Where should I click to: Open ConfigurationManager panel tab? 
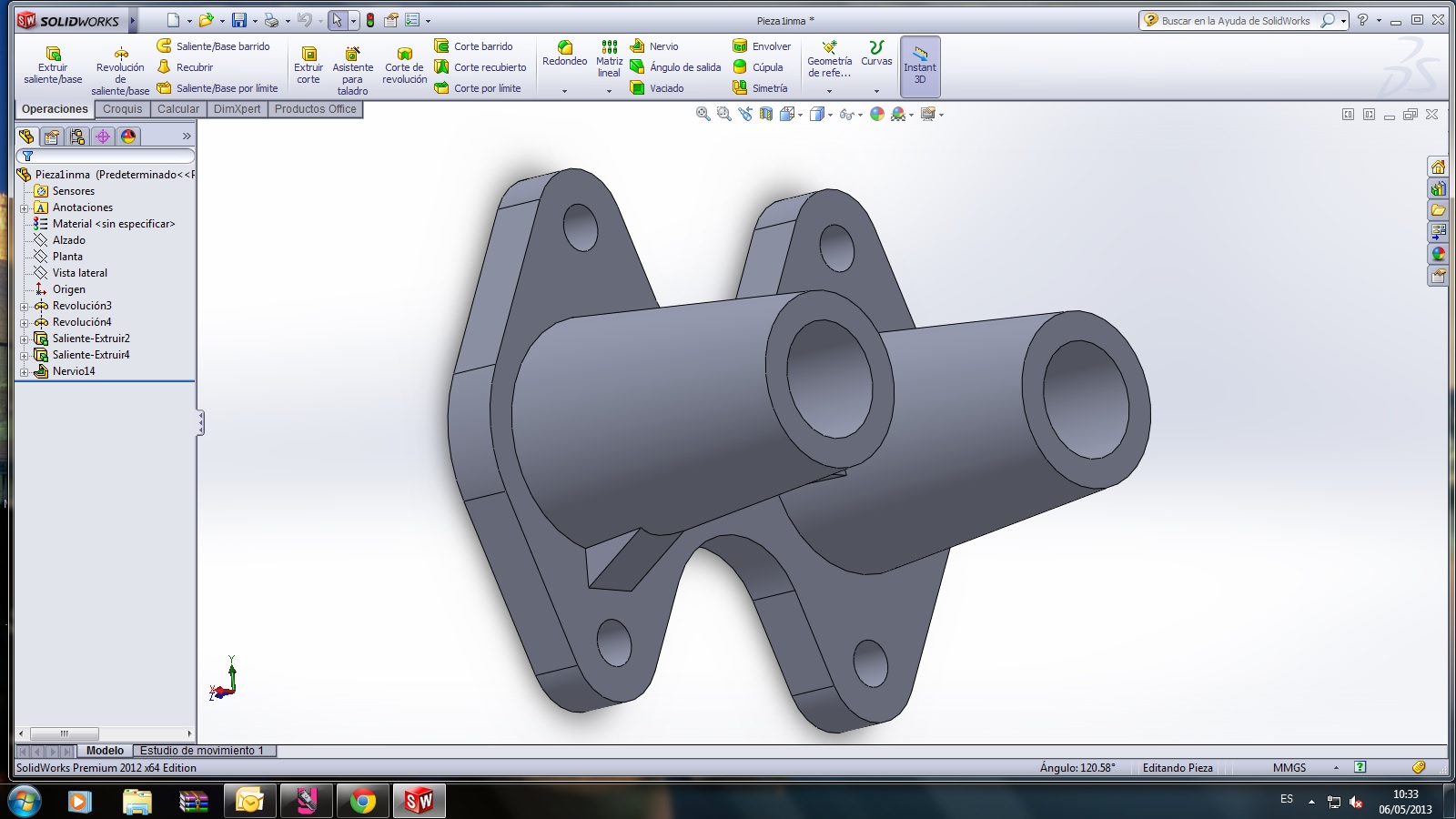click(x=77, y=136)
